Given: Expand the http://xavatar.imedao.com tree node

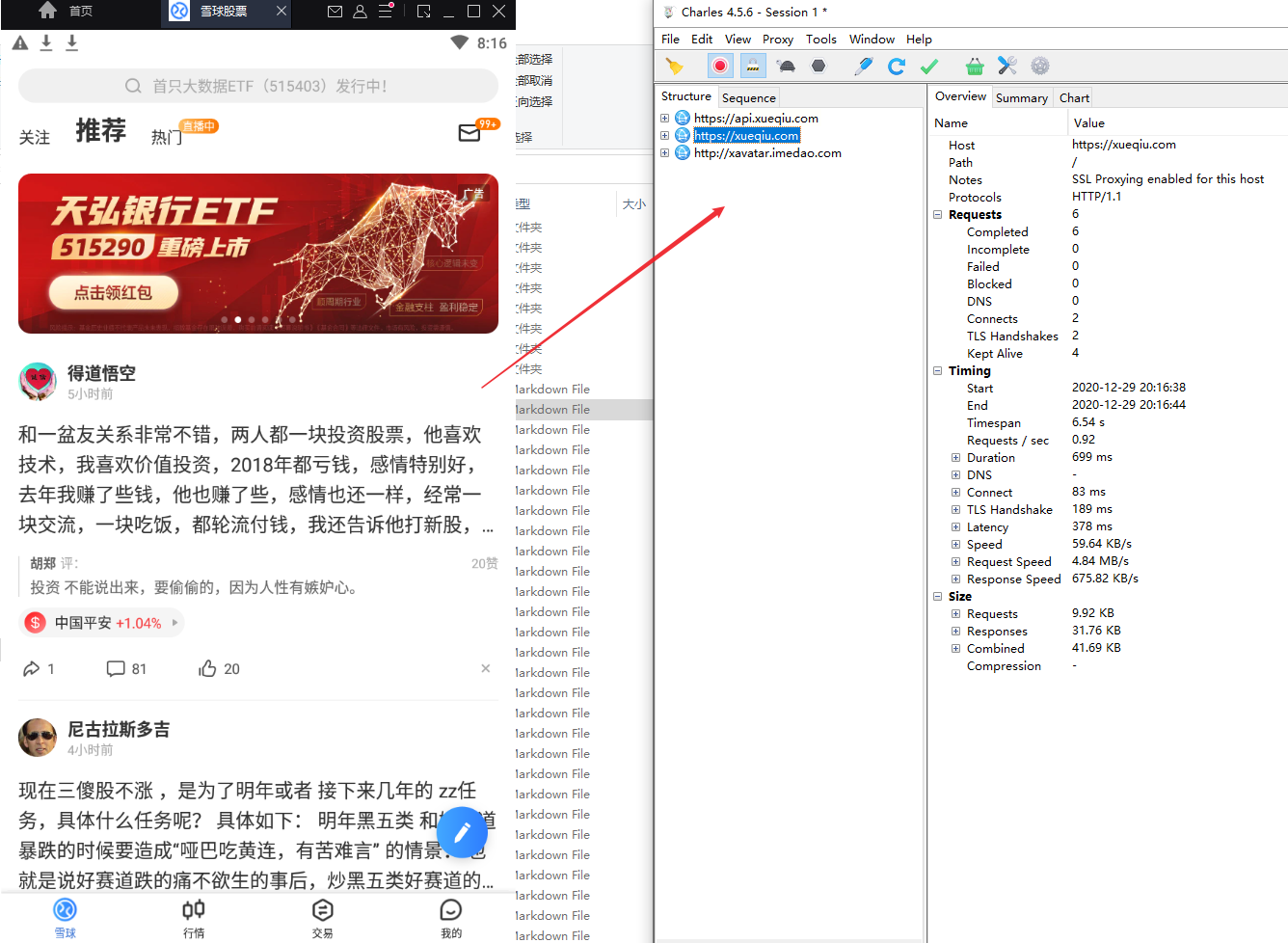Looking at the screenshot, I should (664, 152).
